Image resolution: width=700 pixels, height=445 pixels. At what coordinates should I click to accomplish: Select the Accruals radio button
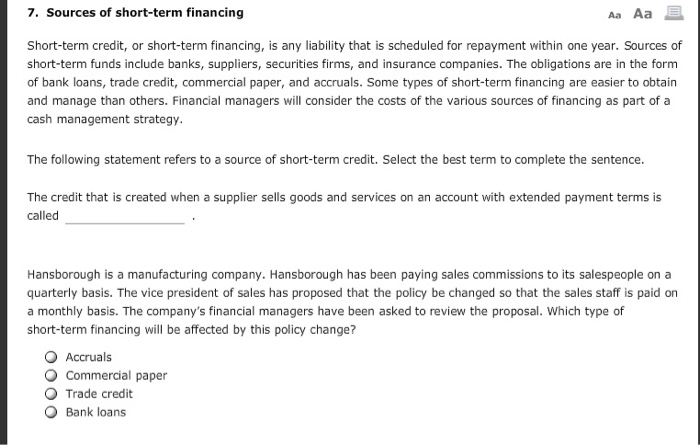pos(50,357)
